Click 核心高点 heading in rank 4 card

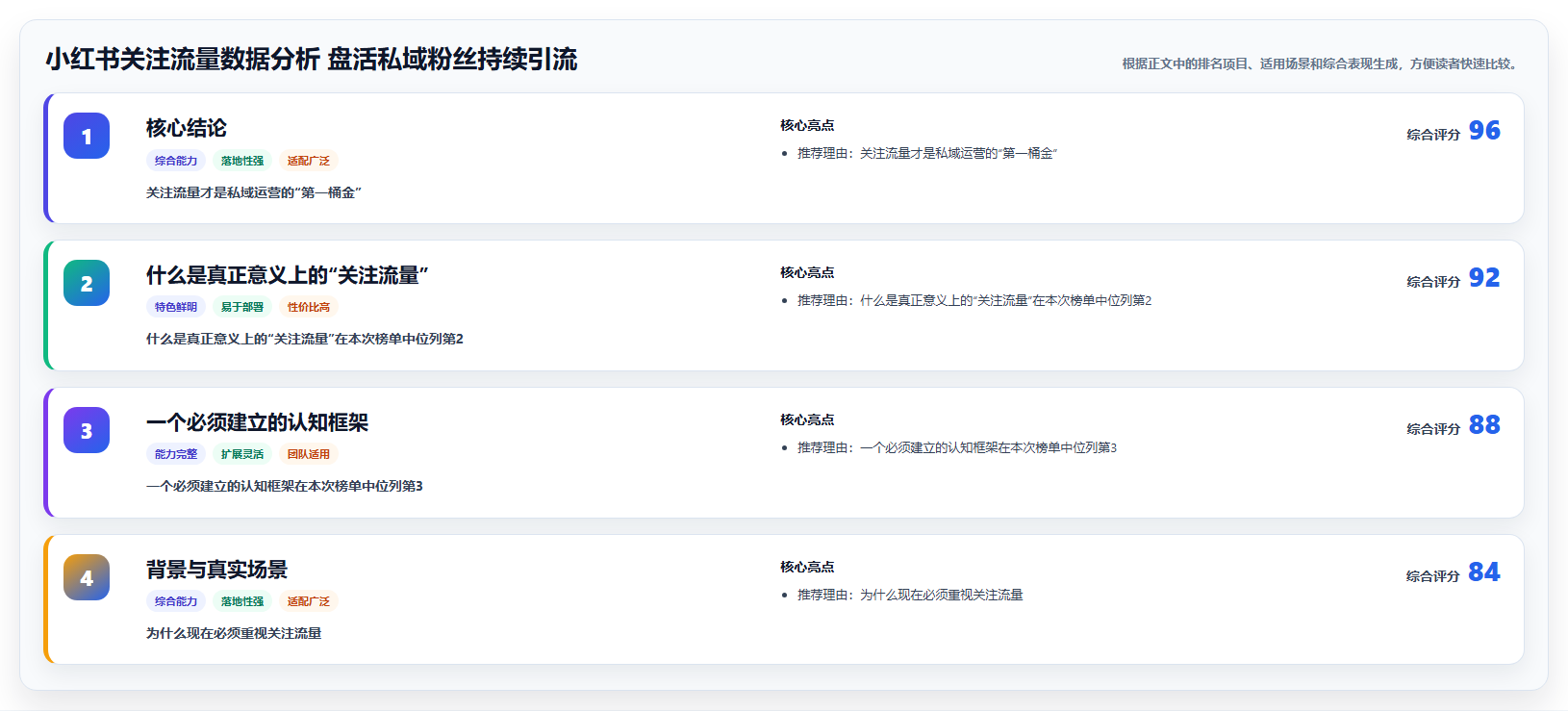click(807, 567)
